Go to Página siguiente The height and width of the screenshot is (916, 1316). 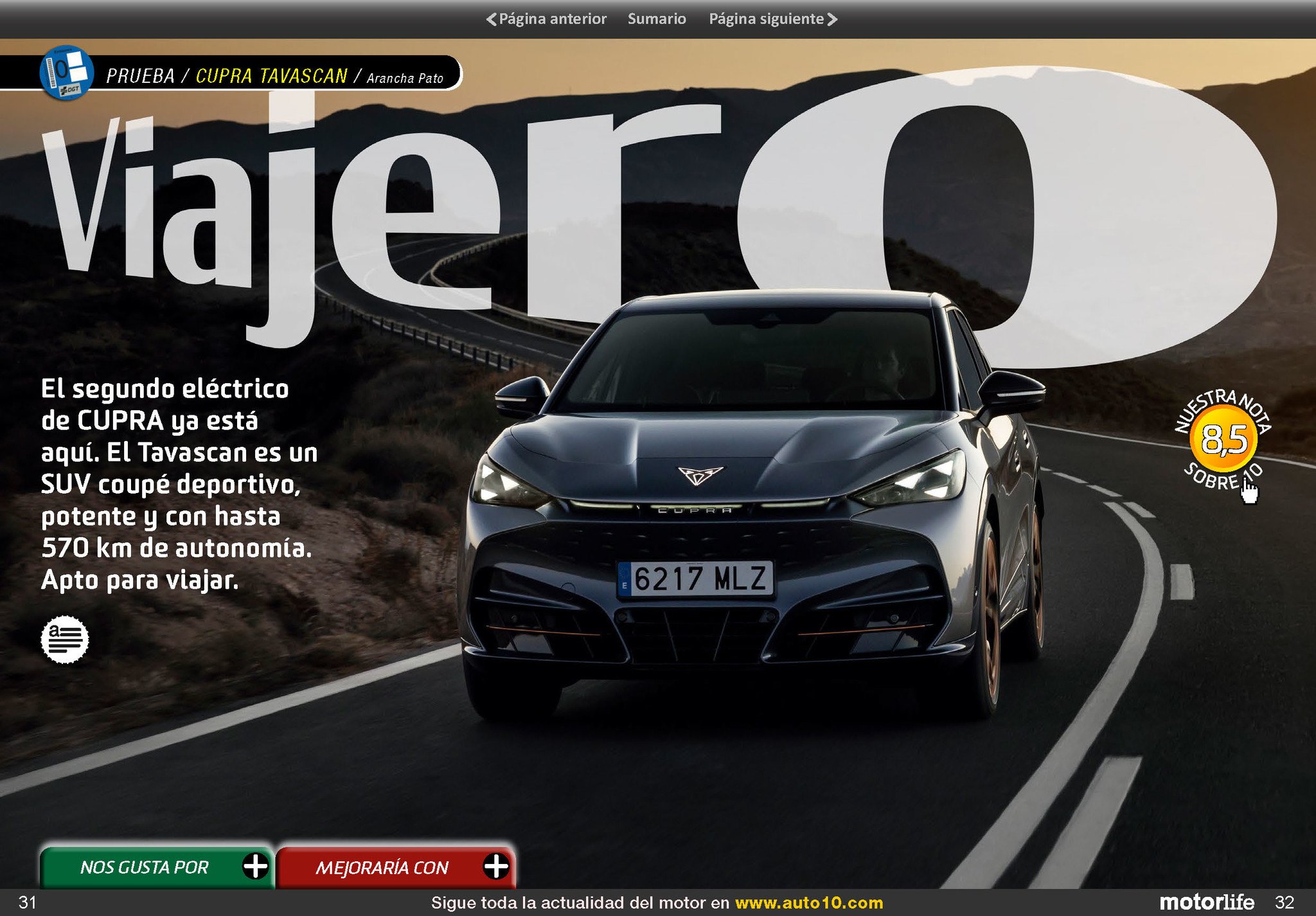[773, 19]
